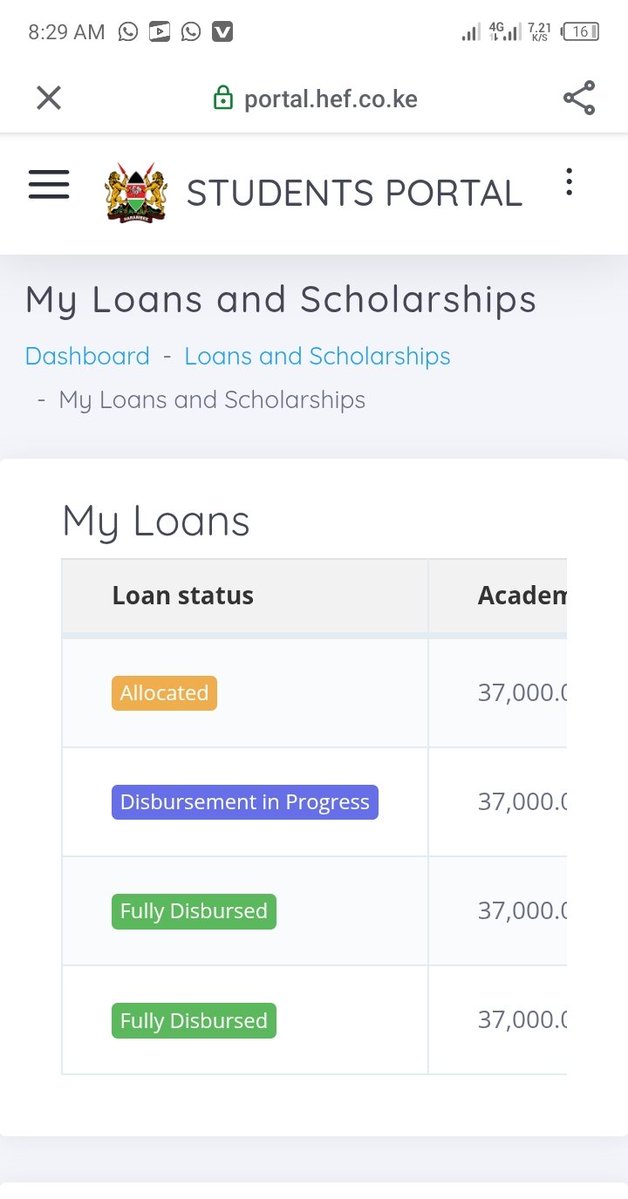This screenshot has height=1199, width=628.
Task: Tap the video notification icon in status bar
Action: point(159,31)
